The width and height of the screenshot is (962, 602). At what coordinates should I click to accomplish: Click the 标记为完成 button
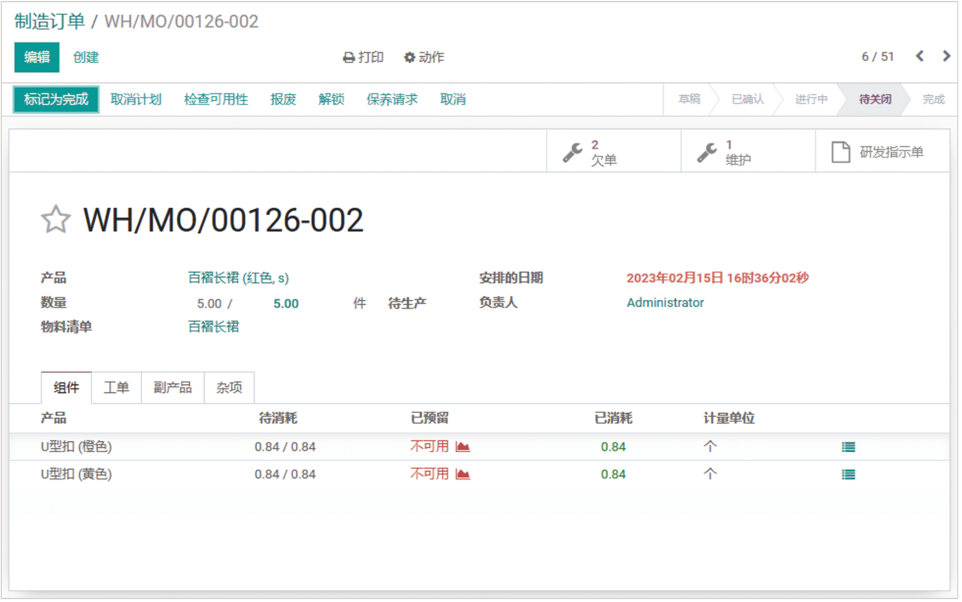point(56,100)
